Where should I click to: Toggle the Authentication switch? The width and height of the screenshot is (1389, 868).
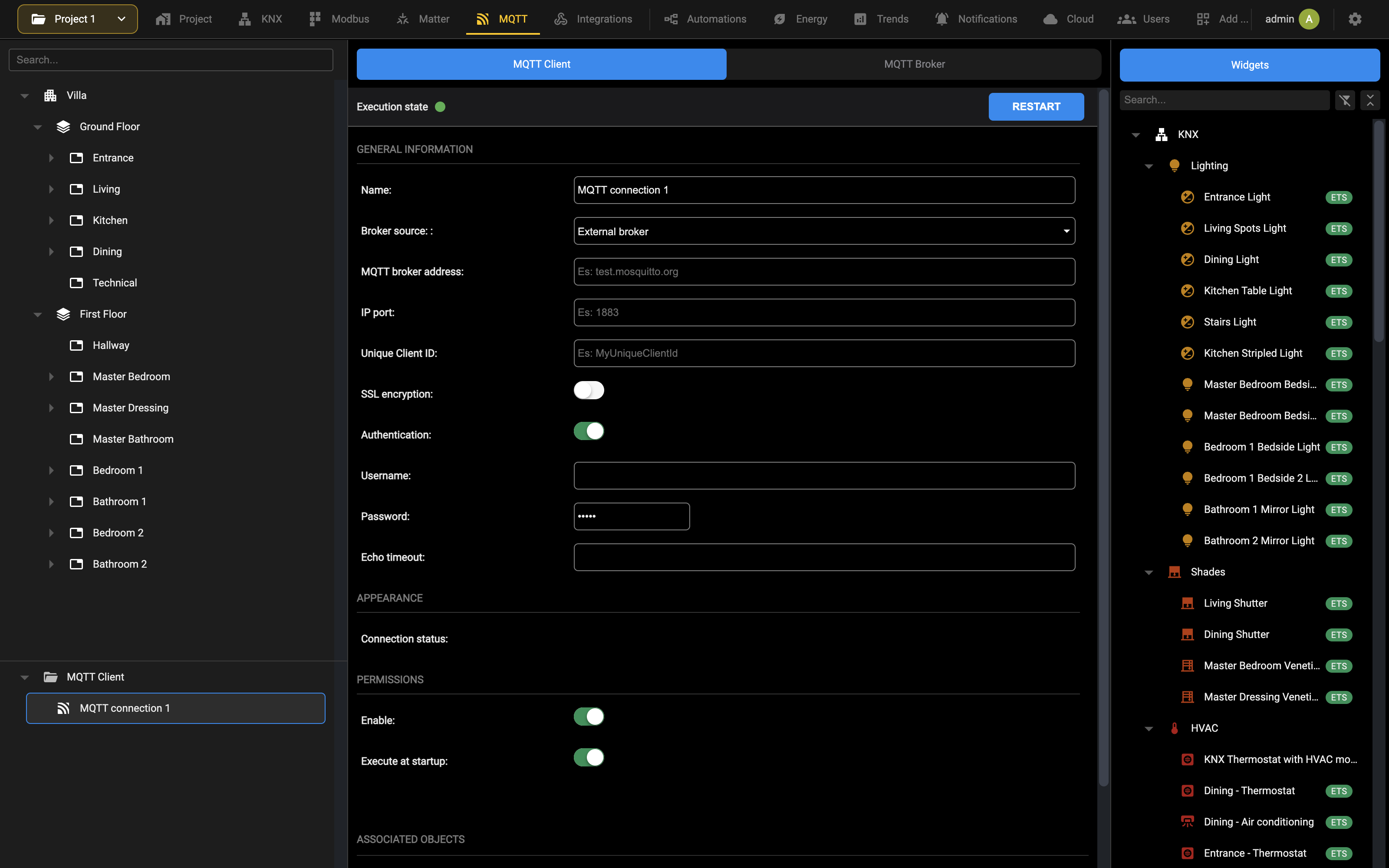(589, 431)
